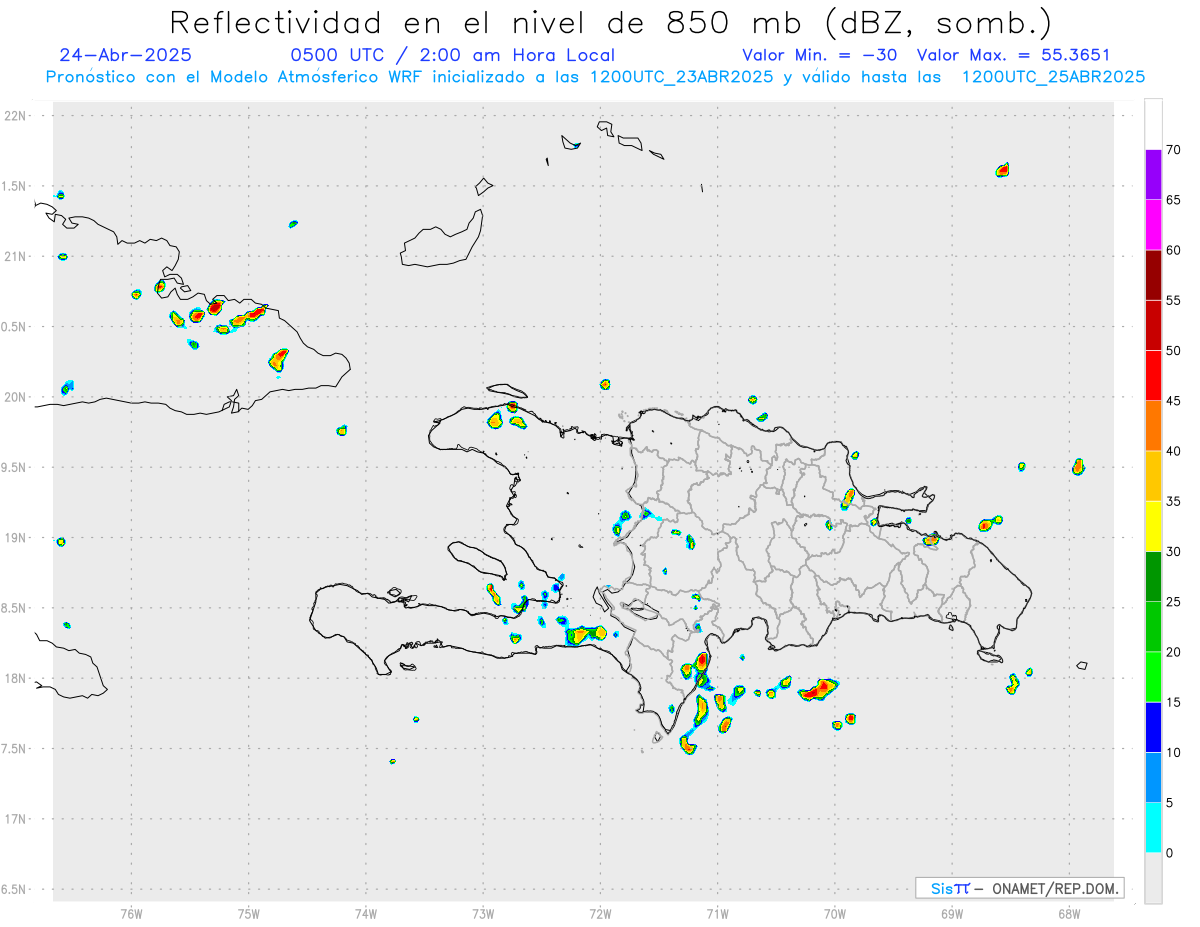Image resolution: width=1200 pixels, height=927 pixels.
Task: Click the '20N' latitude label
Action: pos(17,397)
